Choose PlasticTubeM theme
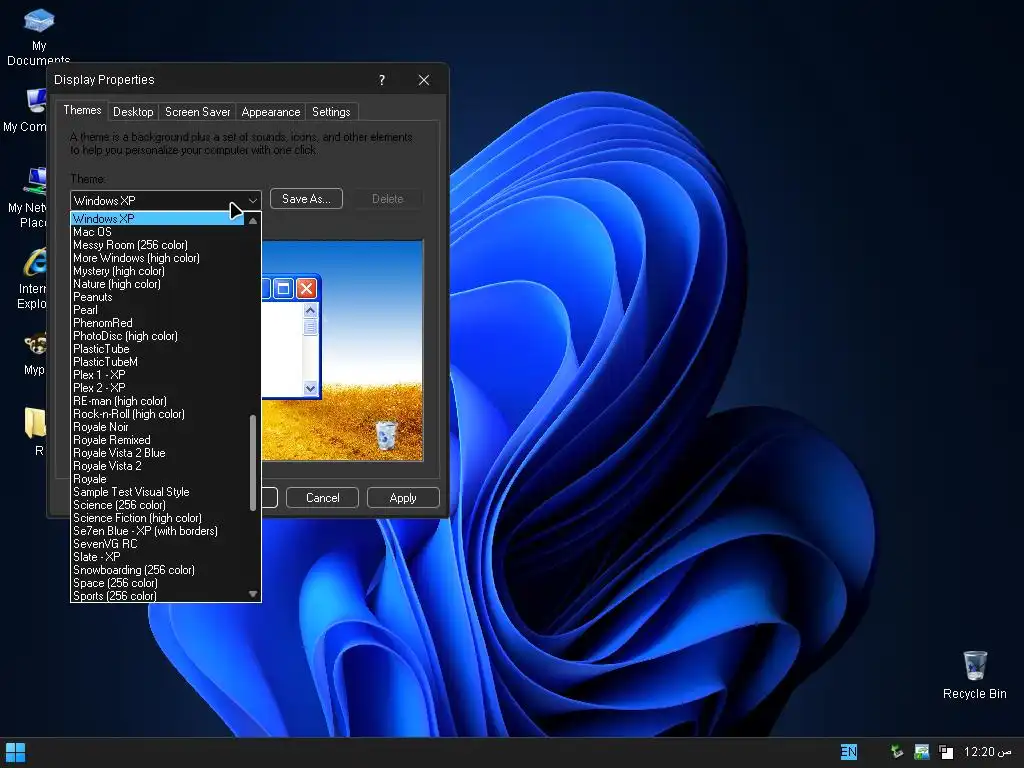1024x768 pixels. pos(157,362)
